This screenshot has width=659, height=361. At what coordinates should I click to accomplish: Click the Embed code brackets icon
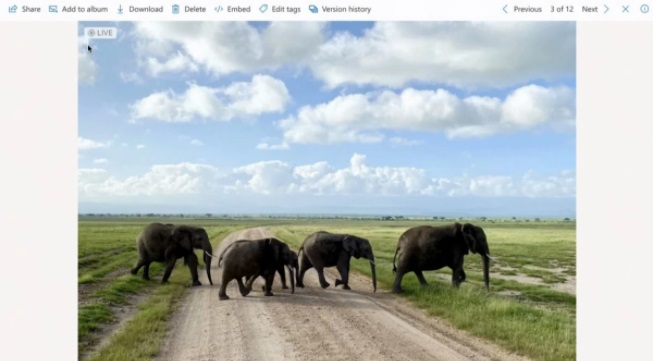[x=219, y=9]
